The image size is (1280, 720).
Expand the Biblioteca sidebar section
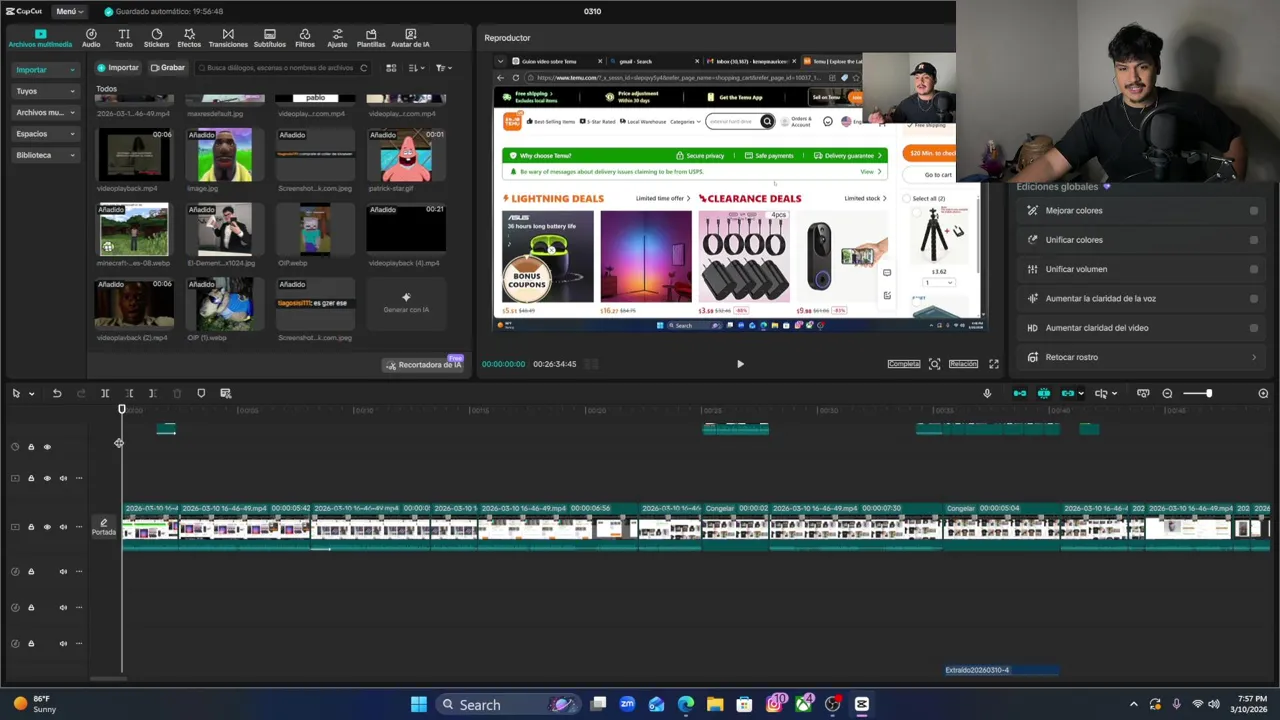click(x=45, y=155)
